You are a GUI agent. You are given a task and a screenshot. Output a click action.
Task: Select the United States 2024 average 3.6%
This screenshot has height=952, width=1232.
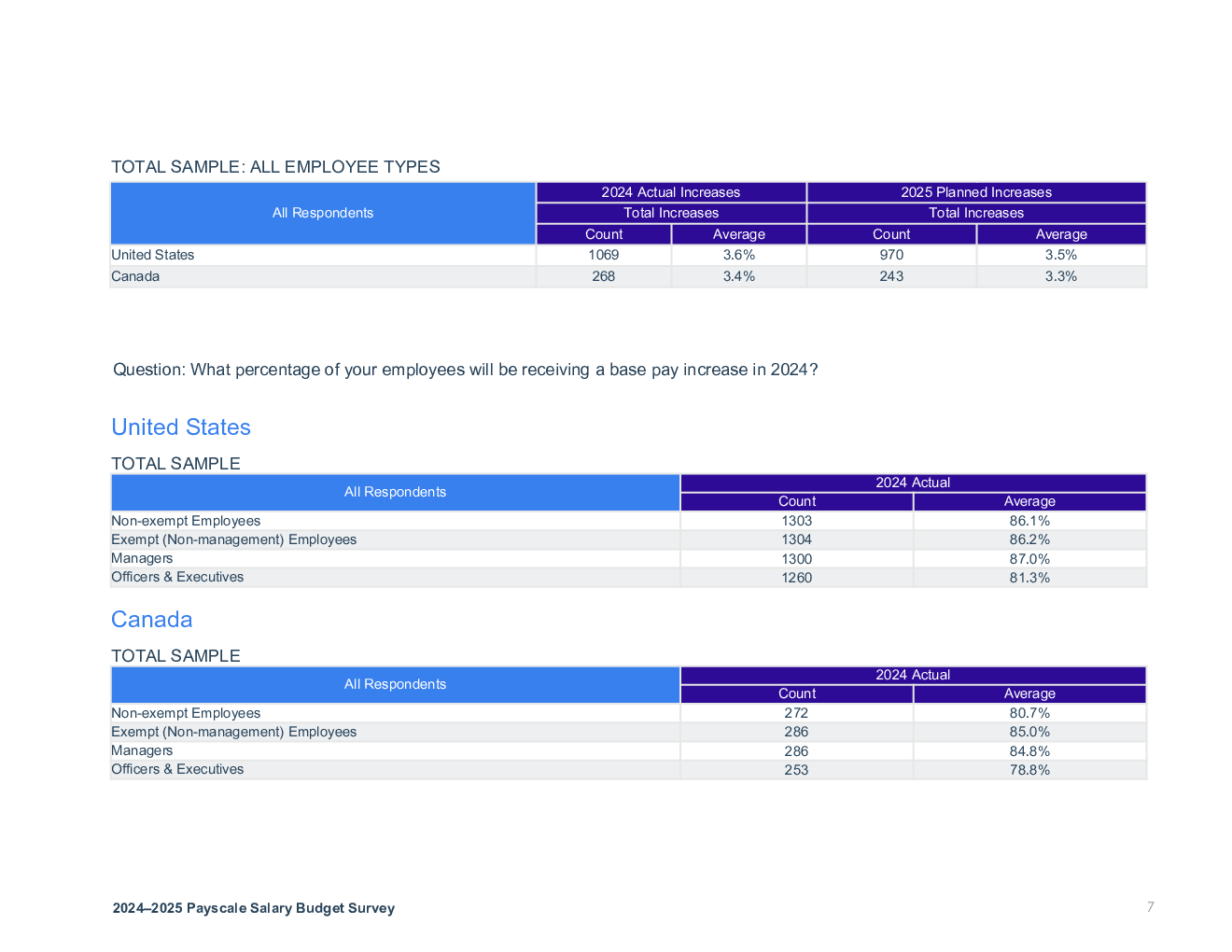pyautogui.click(x=739, y=255)
